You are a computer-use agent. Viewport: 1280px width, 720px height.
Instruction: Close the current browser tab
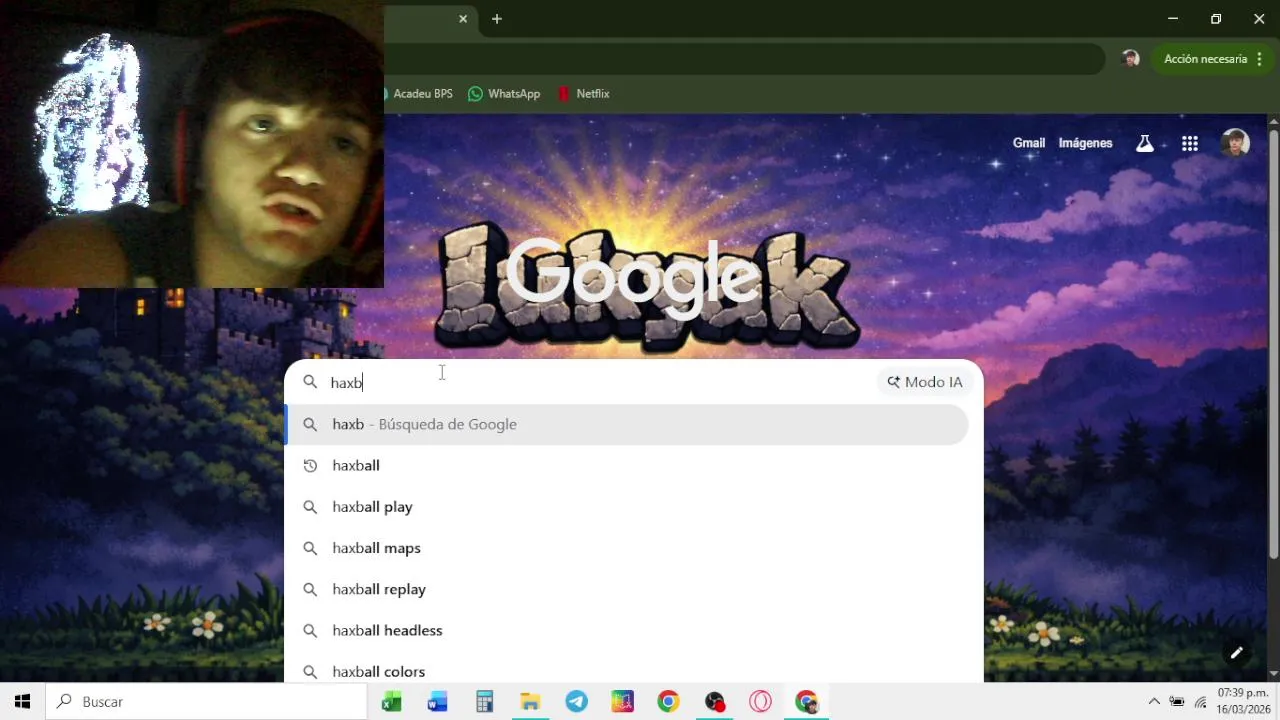pyautogui.click(x=463, y=19)
